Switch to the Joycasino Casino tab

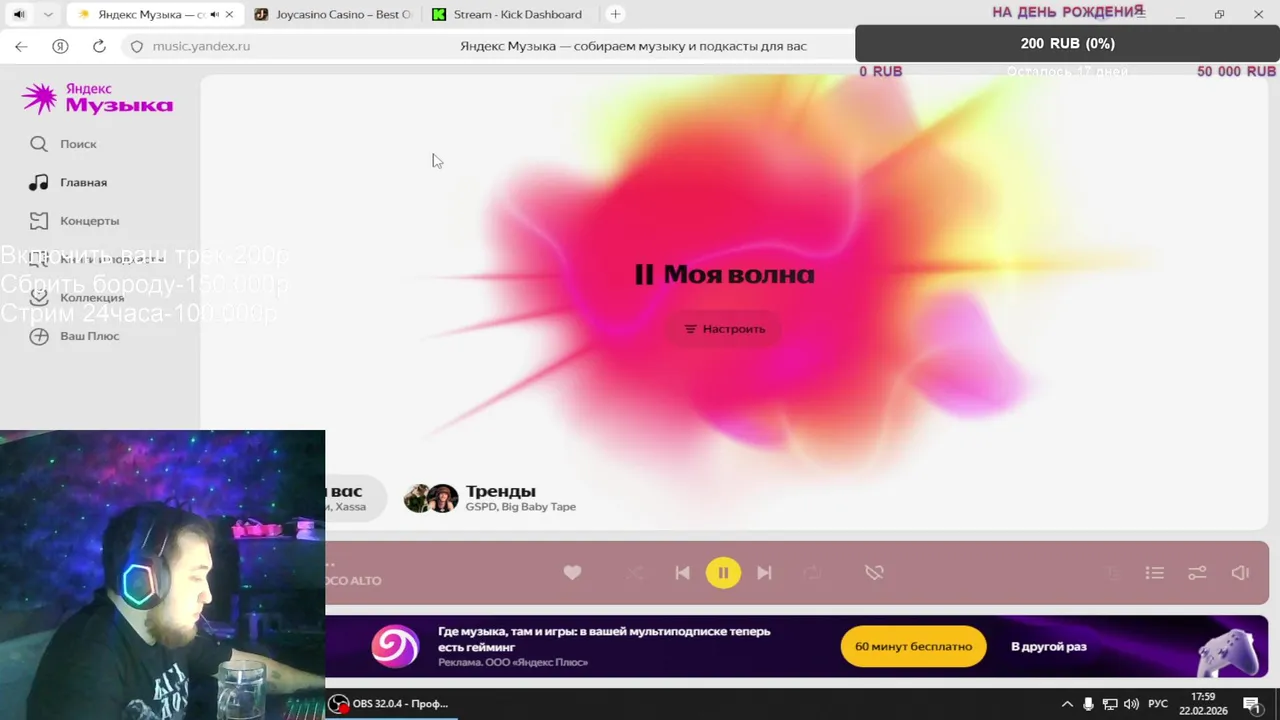point(333,15)
